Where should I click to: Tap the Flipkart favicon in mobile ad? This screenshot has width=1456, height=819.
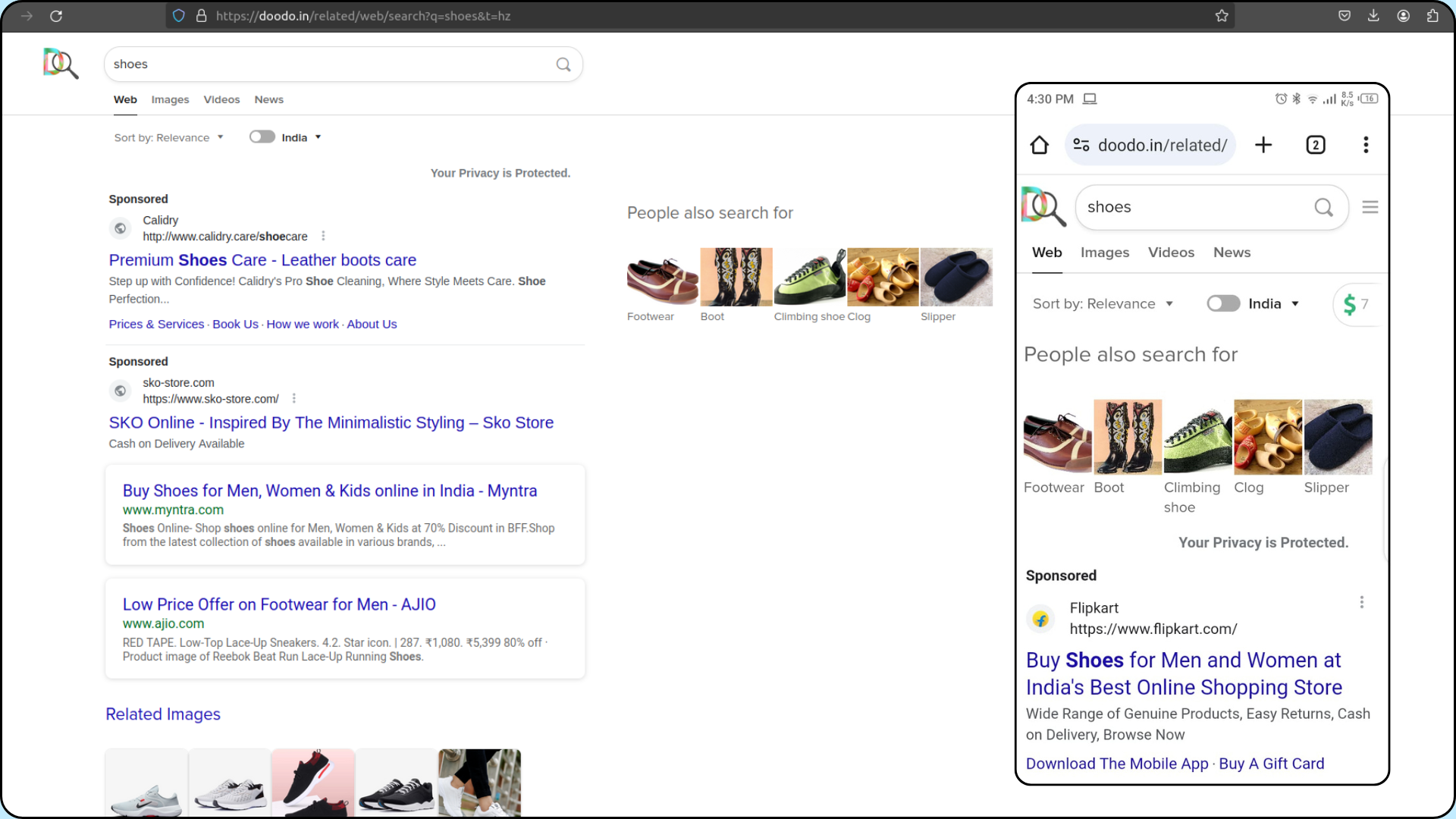tap(1041, 619)
